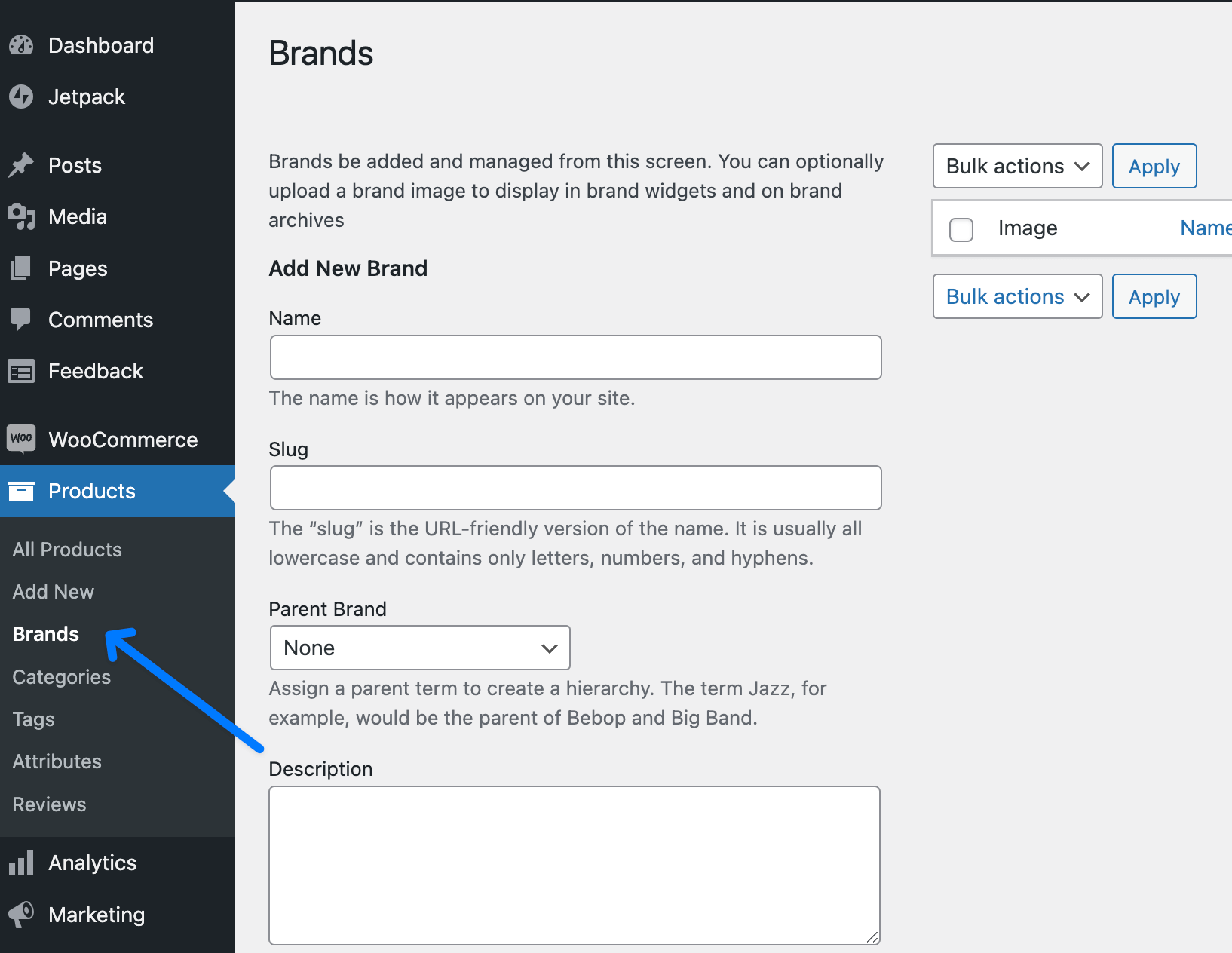Click the Dashboard icon in the sidebar
This screenshot has height=953, width=1232.
(21, 45)
